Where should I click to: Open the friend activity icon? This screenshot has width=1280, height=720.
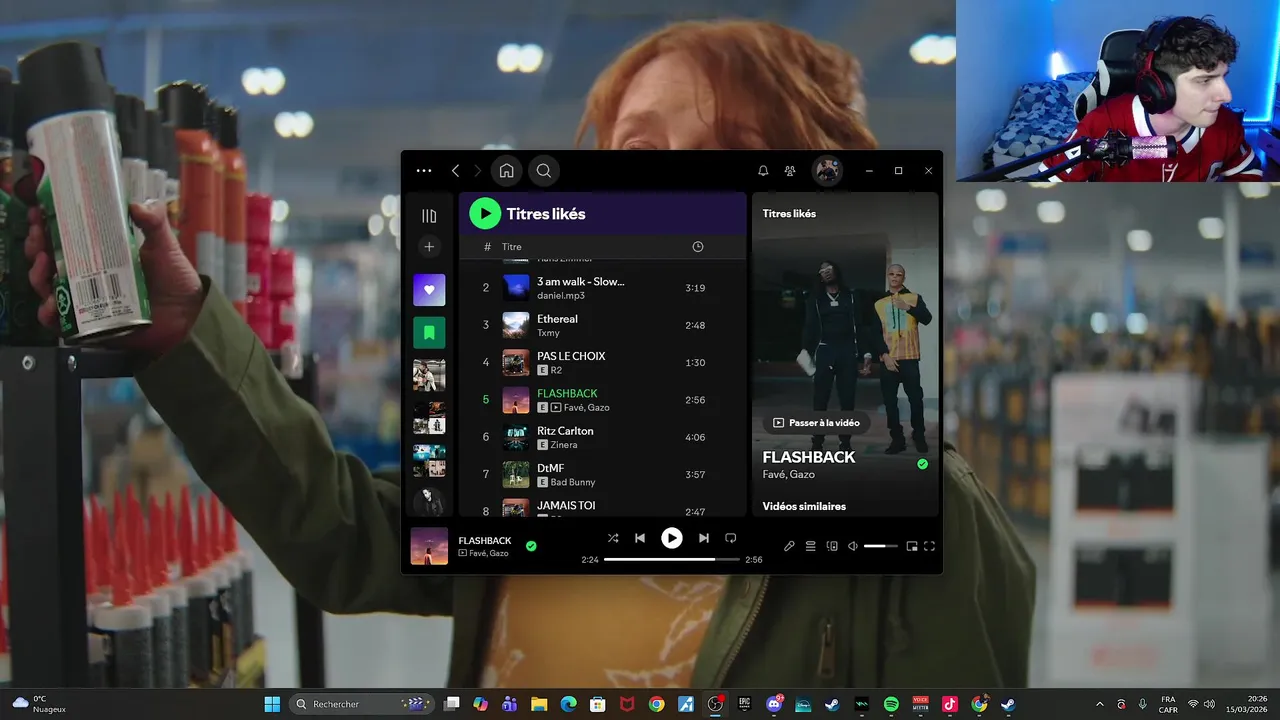pyautogui.click(x=790, y=171)
